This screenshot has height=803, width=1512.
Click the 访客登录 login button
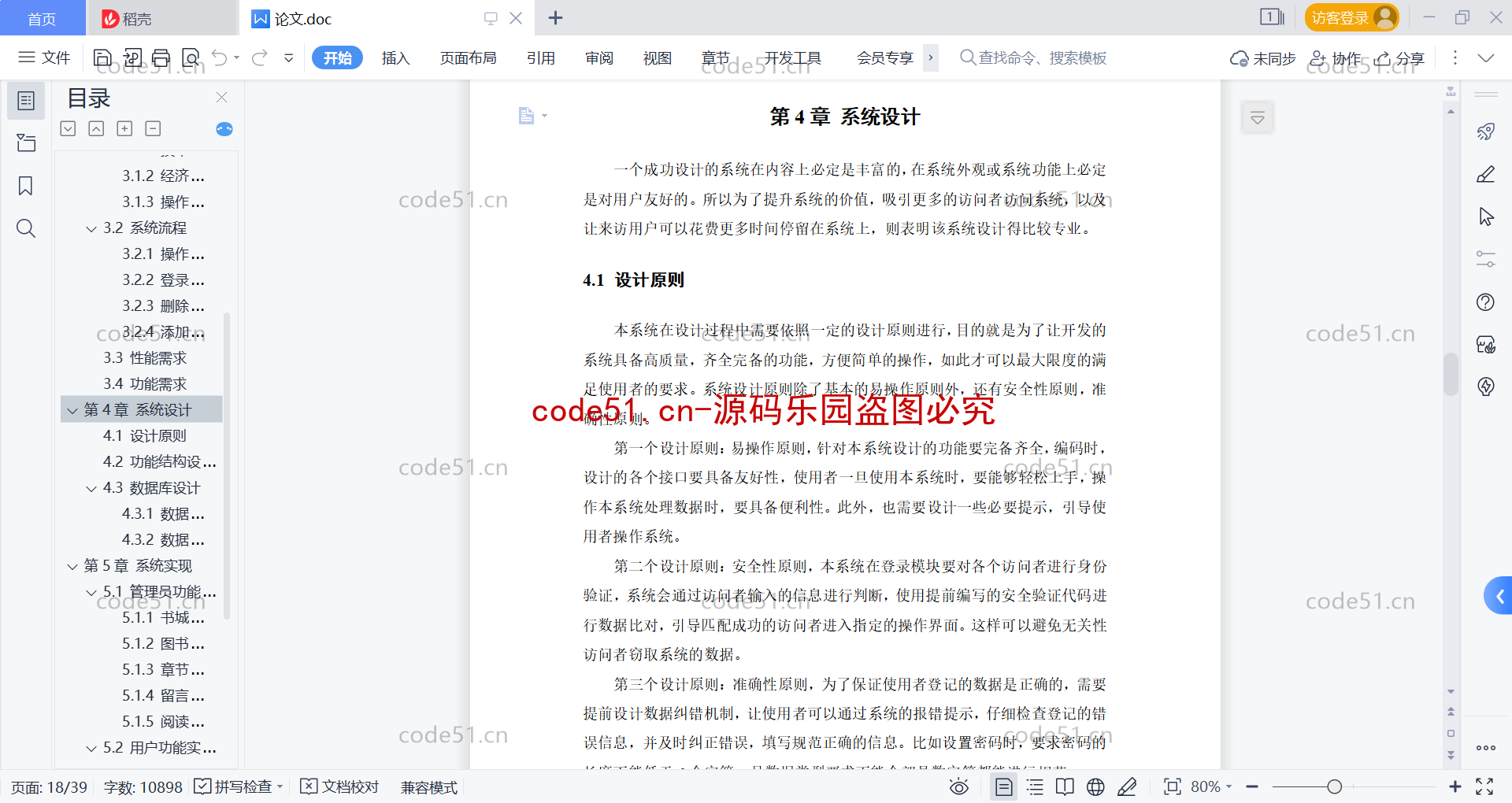(1351, 17)
